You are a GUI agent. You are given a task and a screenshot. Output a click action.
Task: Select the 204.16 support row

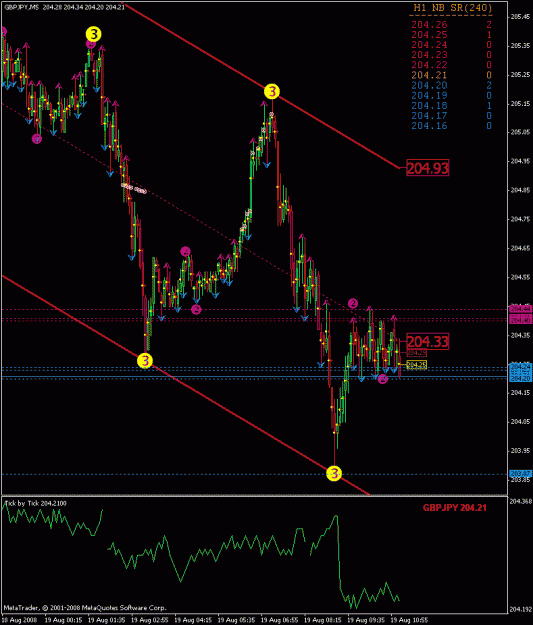(451, 126)
